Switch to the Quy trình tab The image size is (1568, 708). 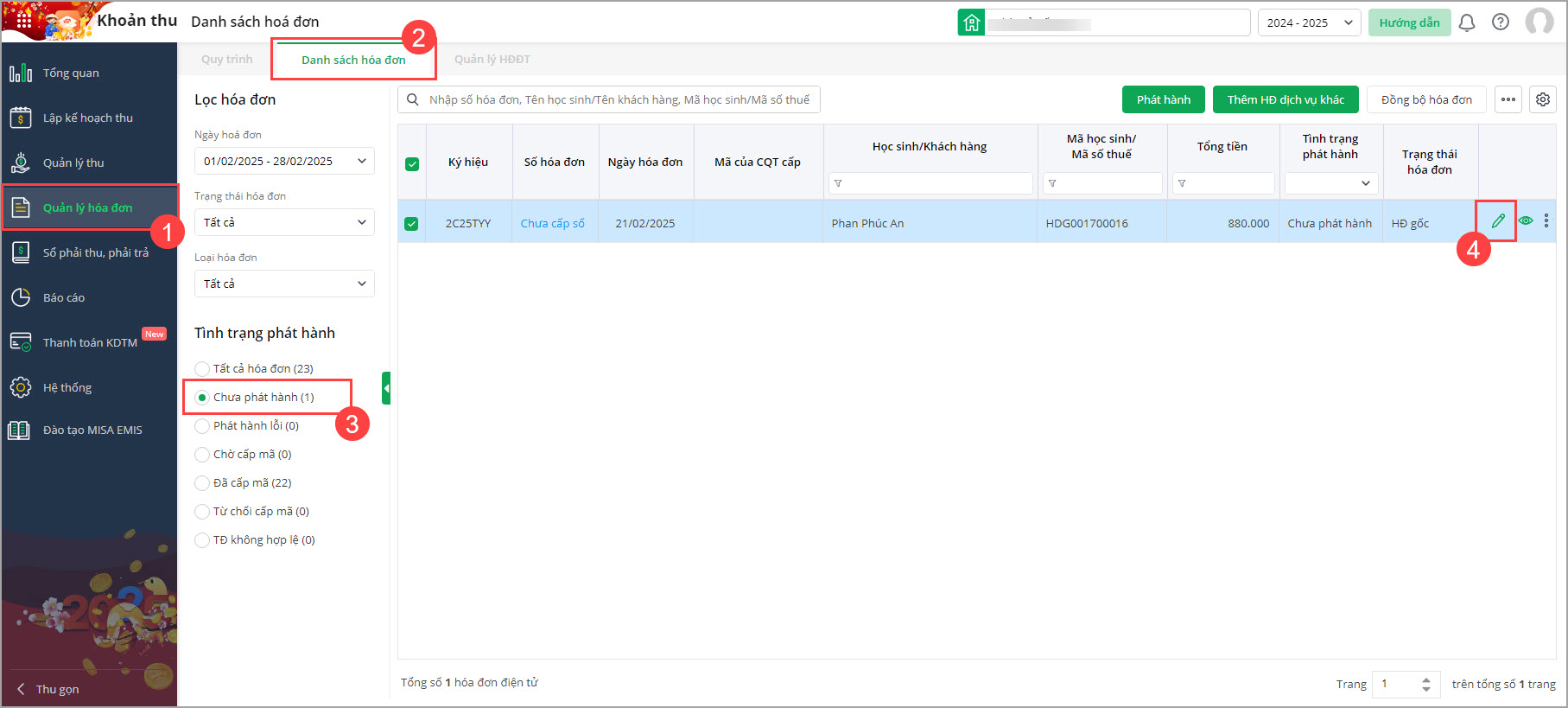click(227, 59)
